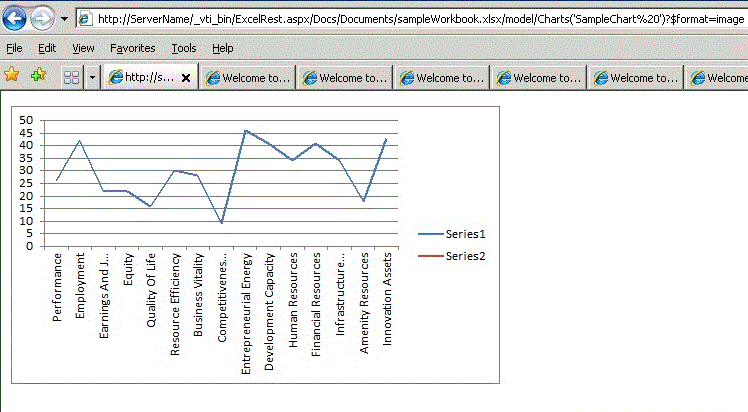
Task: Click the Development Capacity axis label
Action: click(x=269, y=312)
